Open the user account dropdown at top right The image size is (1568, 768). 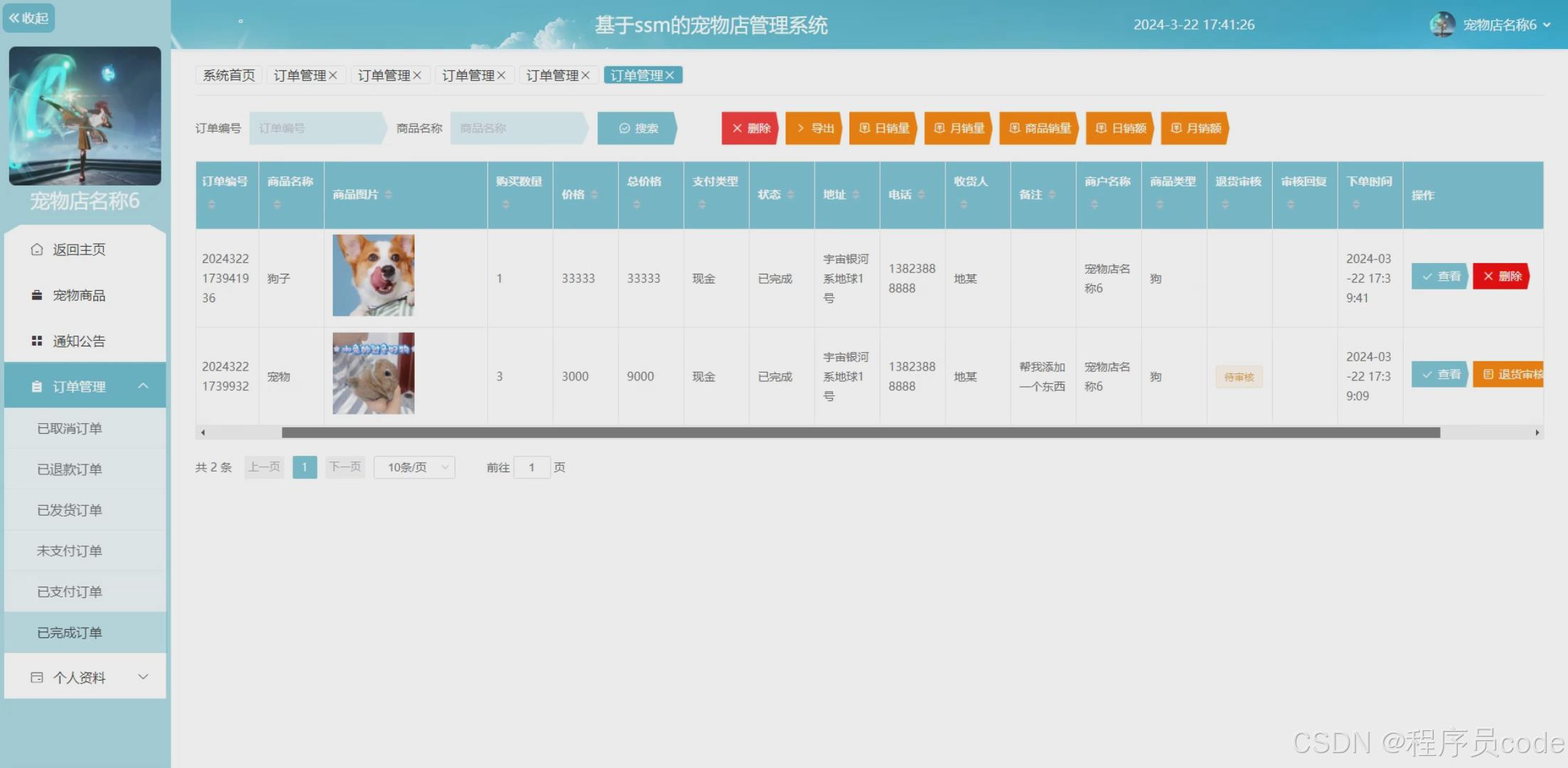pyautogui.click(x=1498, y=25)
